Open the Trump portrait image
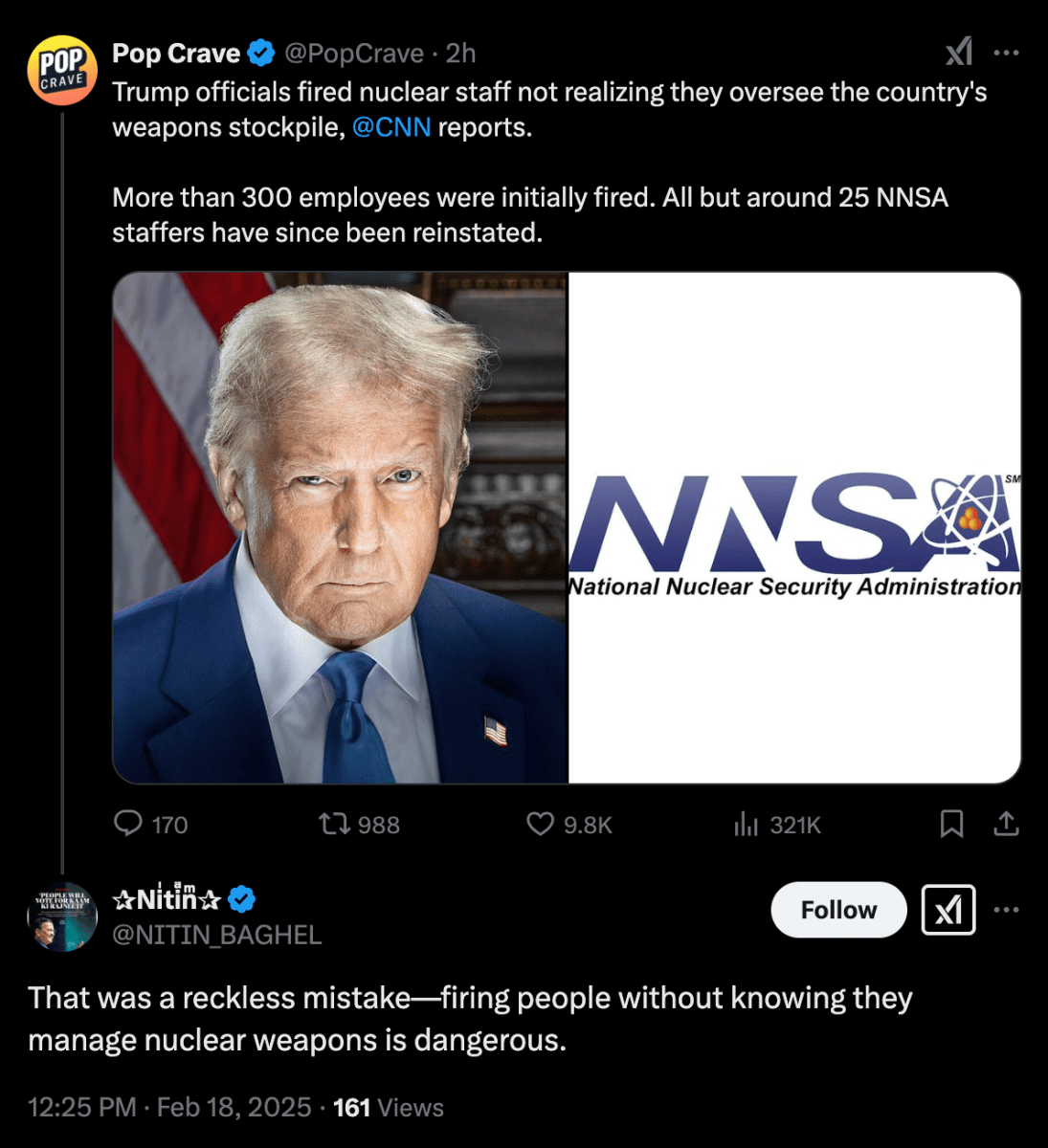 click(341, 528)
